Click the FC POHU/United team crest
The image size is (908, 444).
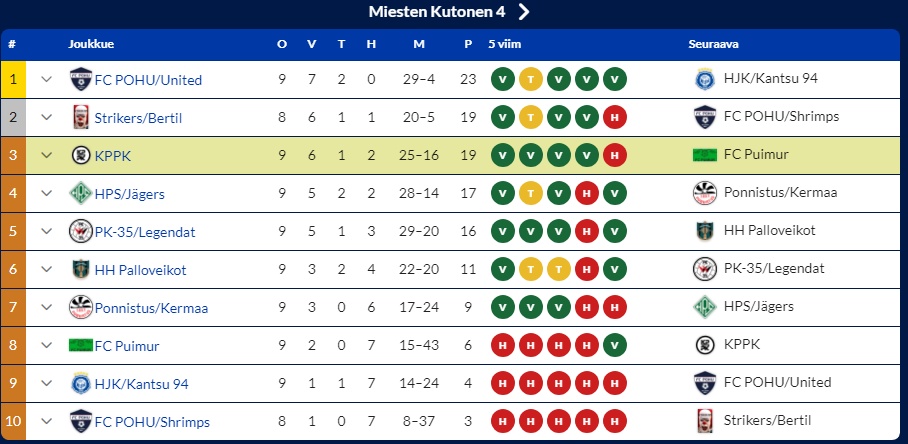point(80,79)
